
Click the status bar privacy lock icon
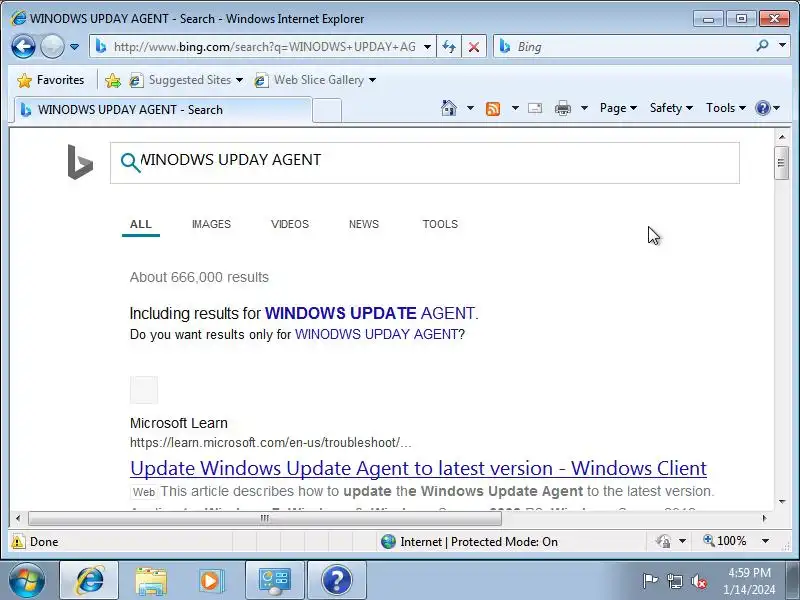click(664, 541)
